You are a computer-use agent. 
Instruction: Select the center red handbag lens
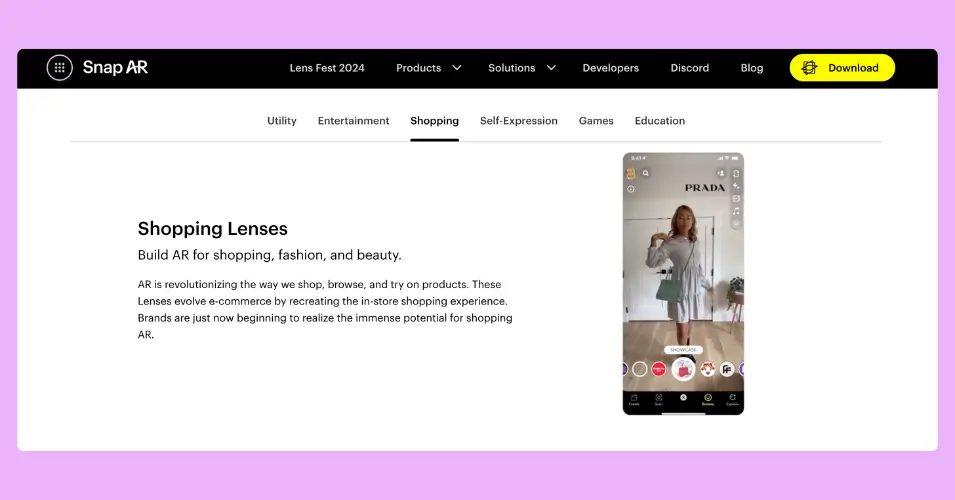pos(683,369)
